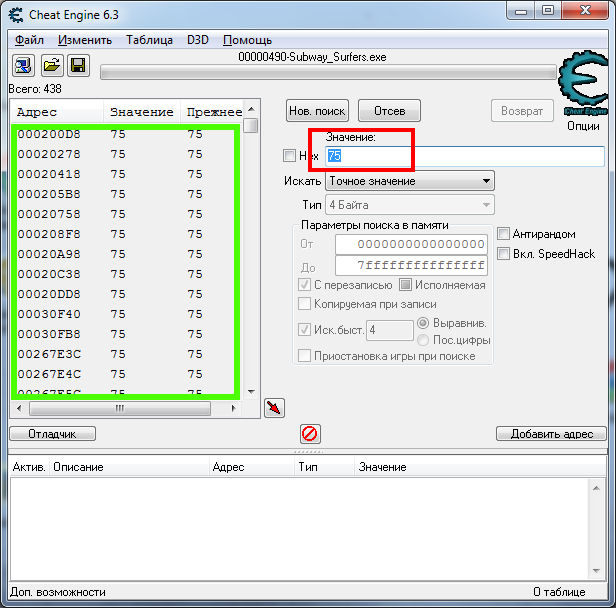Toggle Копируемая при записи checkbox
Image resolution: width=616 pixels, height=608 pixels.
[x=304, y=304]
